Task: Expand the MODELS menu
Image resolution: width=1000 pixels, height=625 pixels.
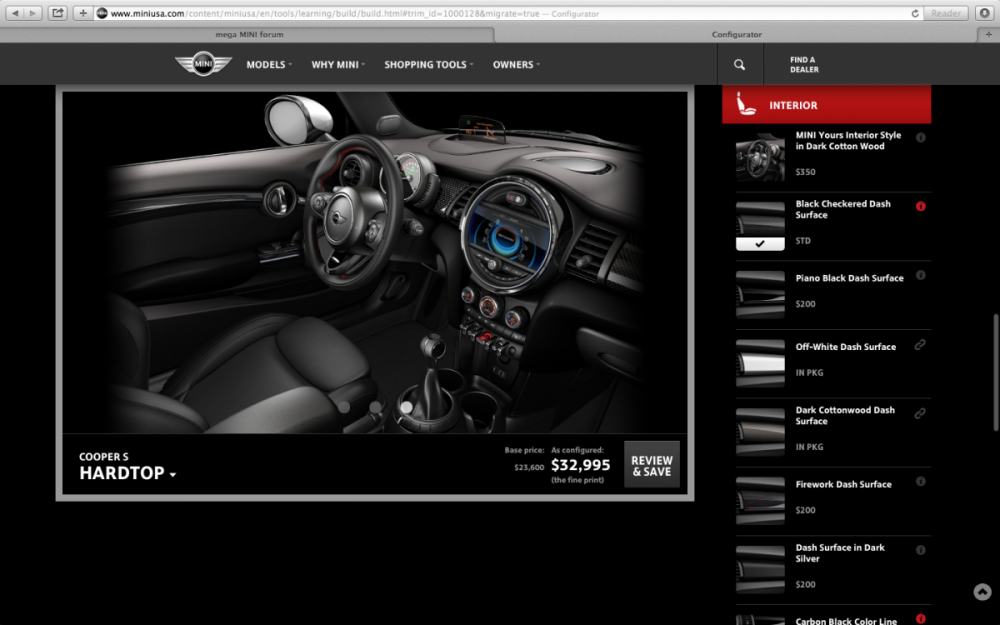Action: pos(268,64)
